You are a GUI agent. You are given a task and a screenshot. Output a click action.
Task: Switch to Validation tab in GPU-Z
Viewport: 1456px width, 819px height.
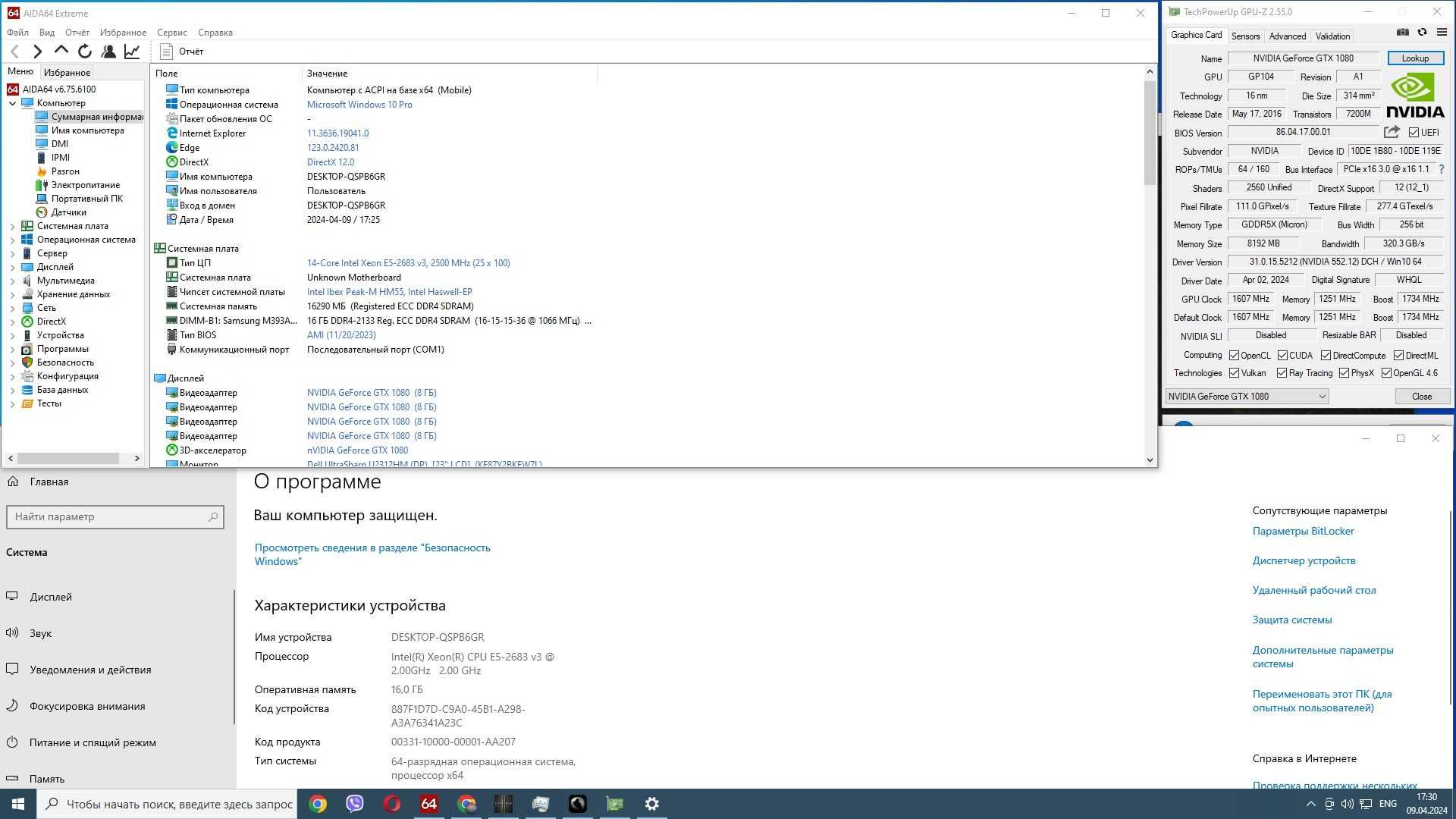click(1332, 36)
